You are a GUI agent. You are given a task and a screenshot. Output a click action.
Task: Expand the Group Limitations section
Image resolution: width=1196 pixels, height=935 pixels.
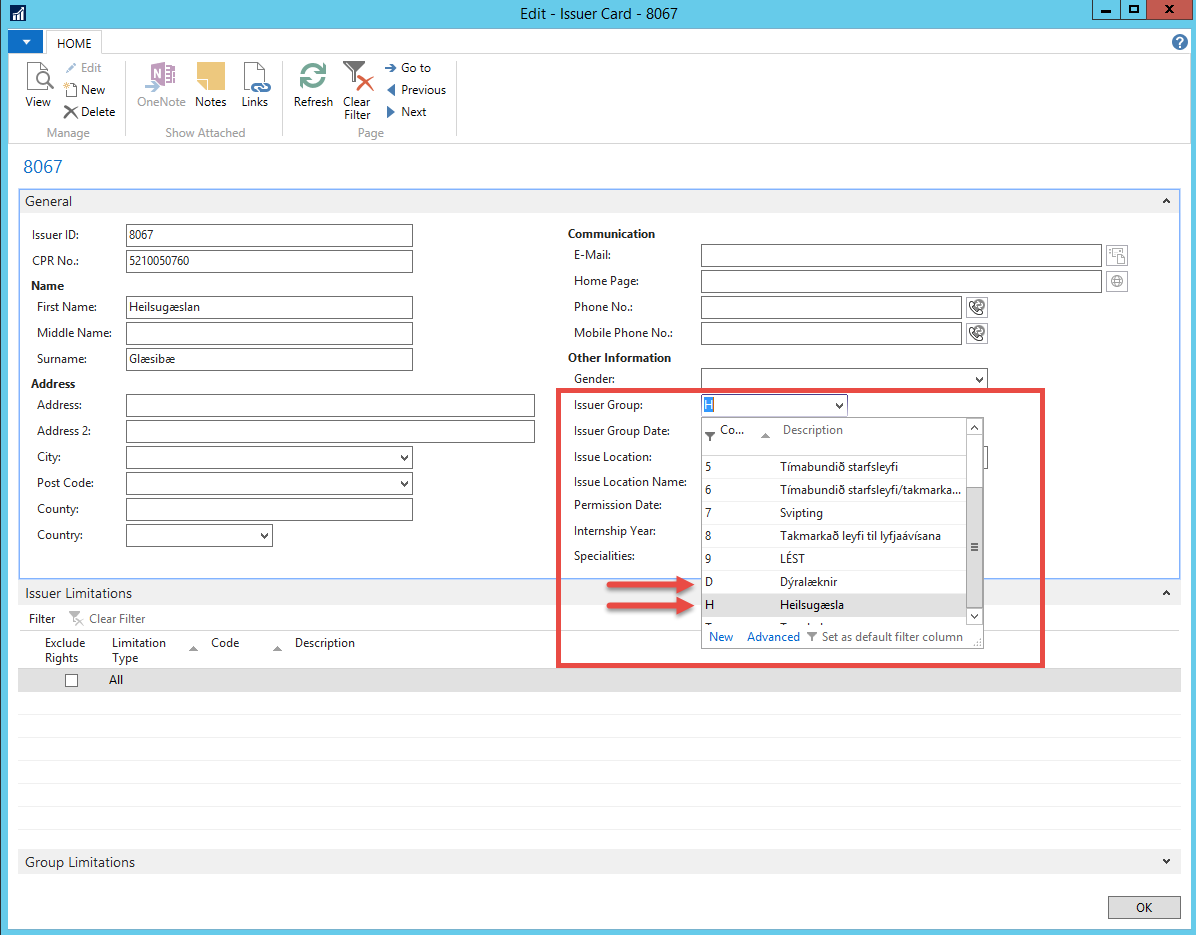point(1166,862)
